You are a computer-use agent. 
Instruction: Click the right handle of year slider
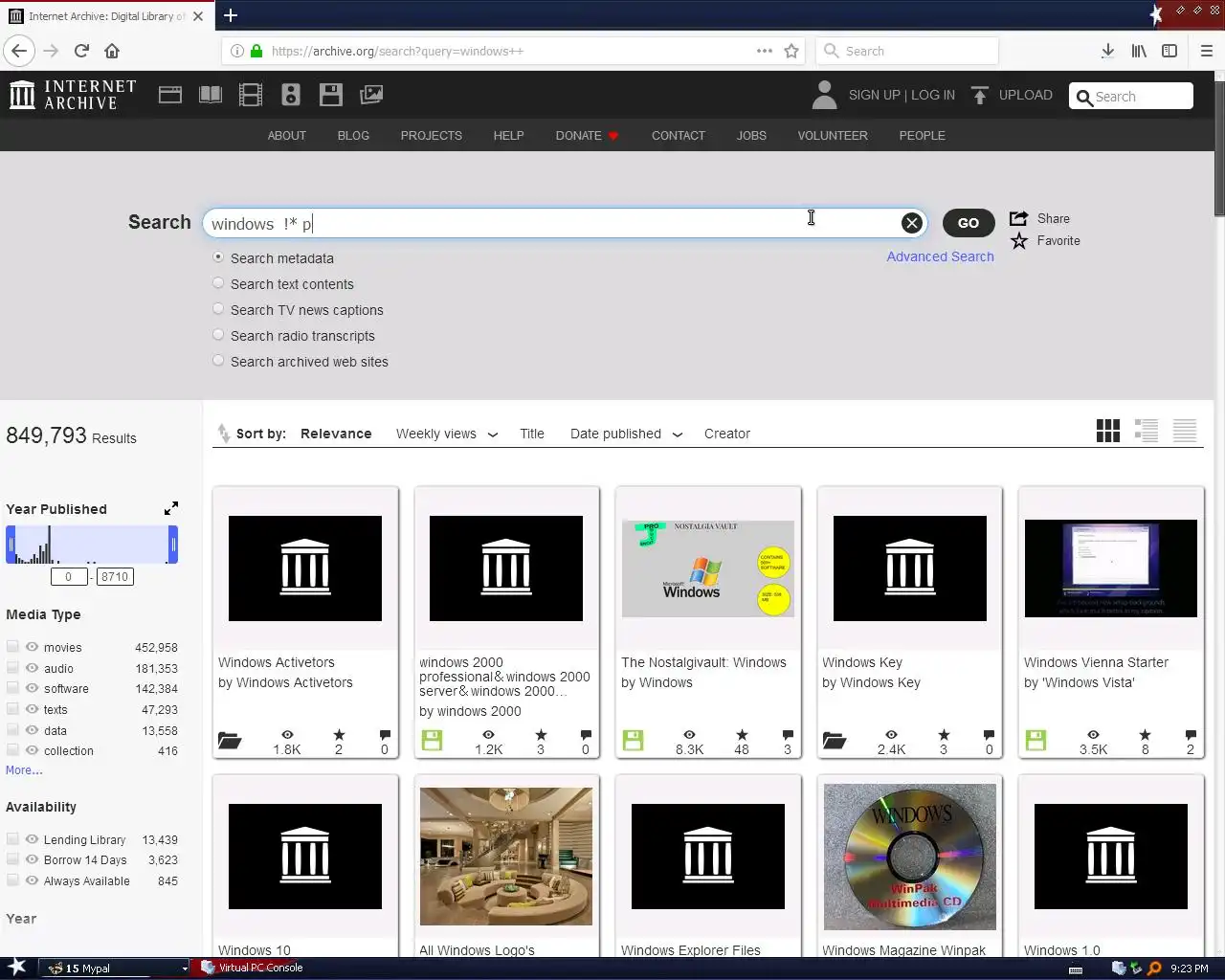coord(173,545)
